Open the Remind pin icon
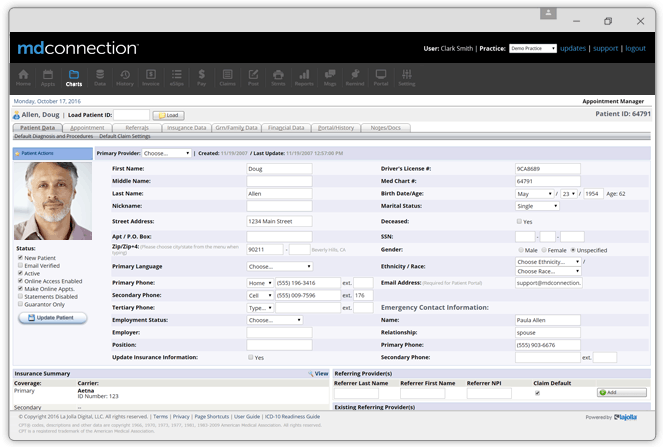 click(355, 78)
